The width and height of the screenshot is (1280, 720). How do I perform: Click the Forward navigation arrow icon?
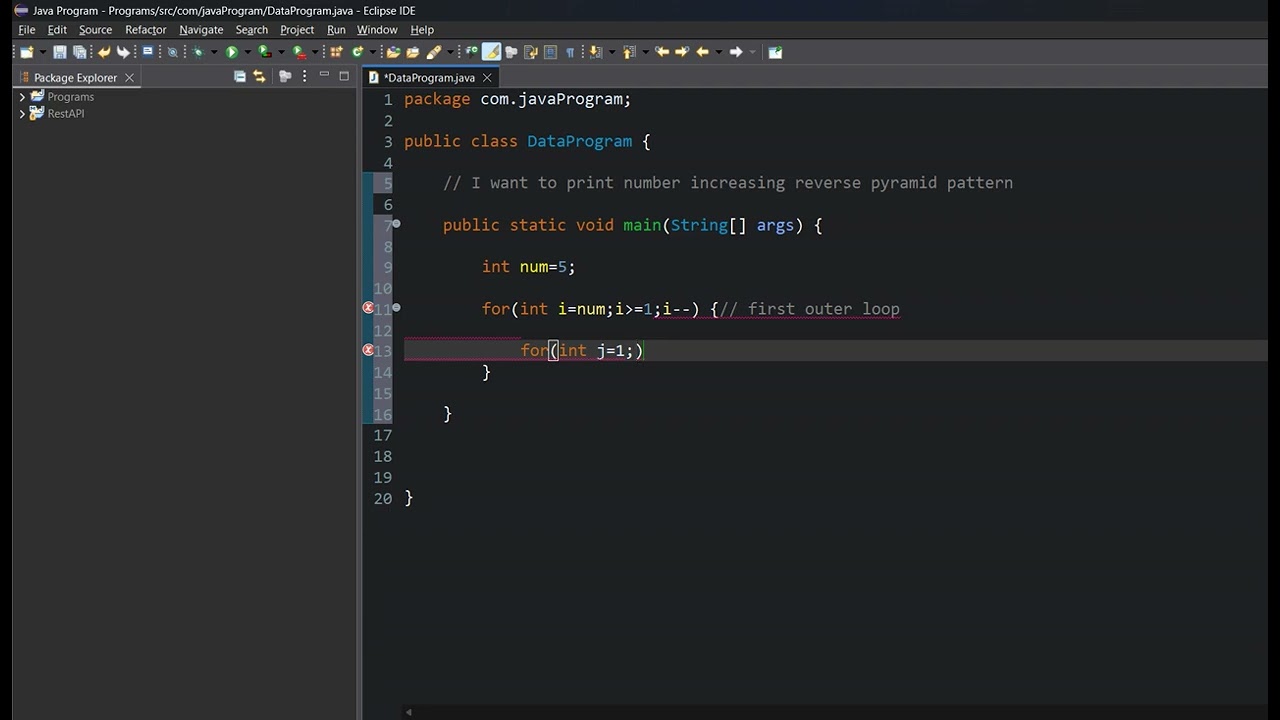point(735,52)
